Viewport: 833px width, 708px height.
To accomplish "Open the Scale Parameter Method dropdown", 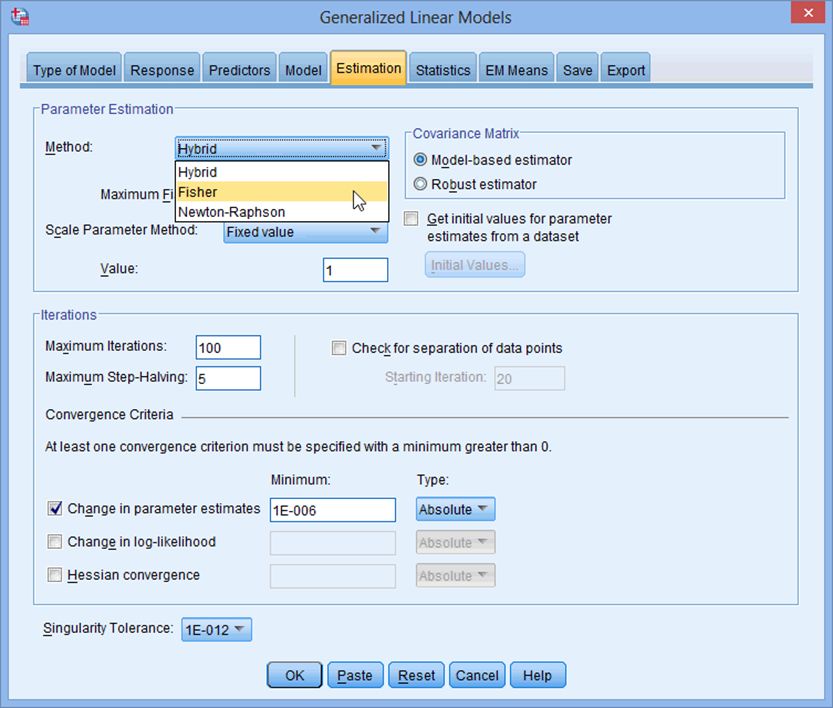I will 305,232.
